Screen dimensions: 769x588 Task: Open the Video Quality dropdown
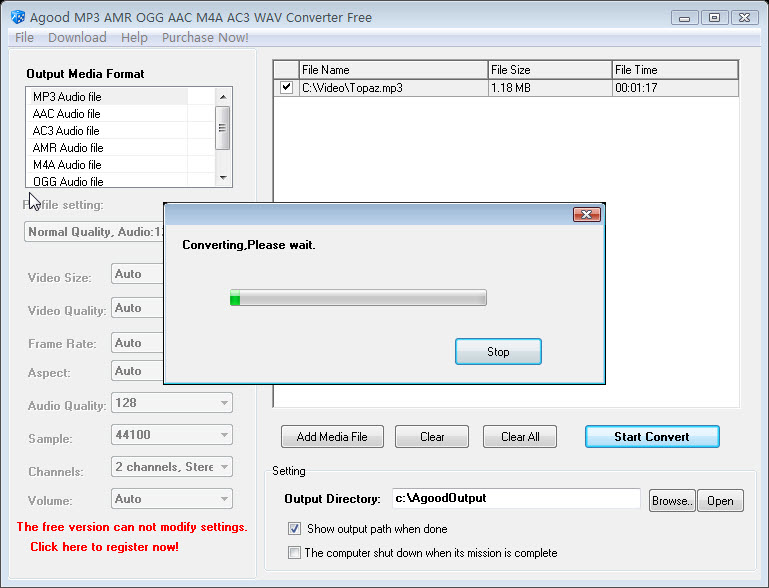click(x=137, y=308)
